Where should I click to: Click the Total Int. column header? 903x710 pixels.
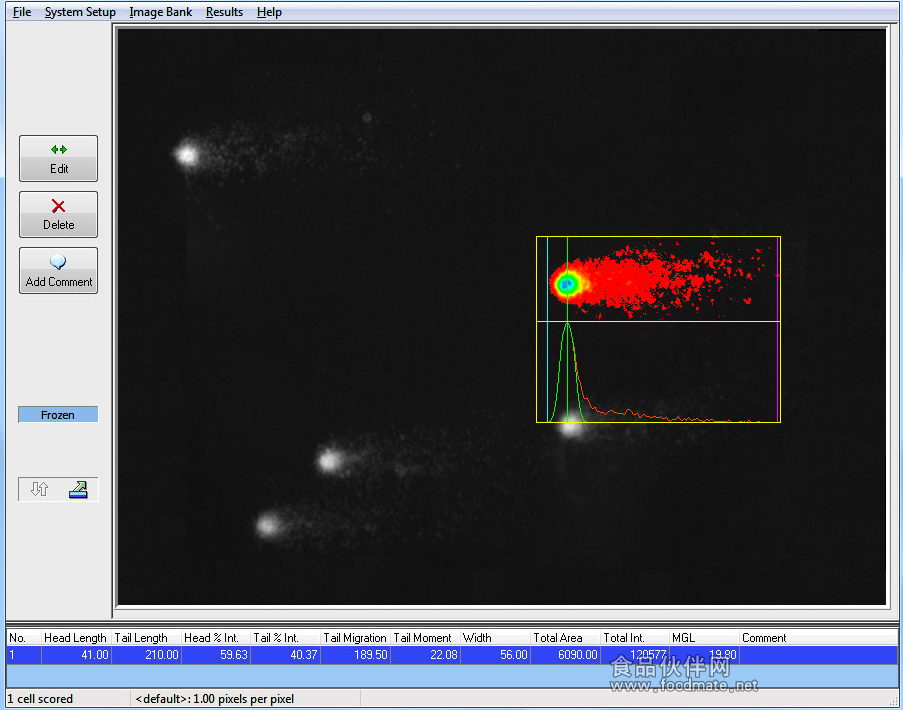635,637
